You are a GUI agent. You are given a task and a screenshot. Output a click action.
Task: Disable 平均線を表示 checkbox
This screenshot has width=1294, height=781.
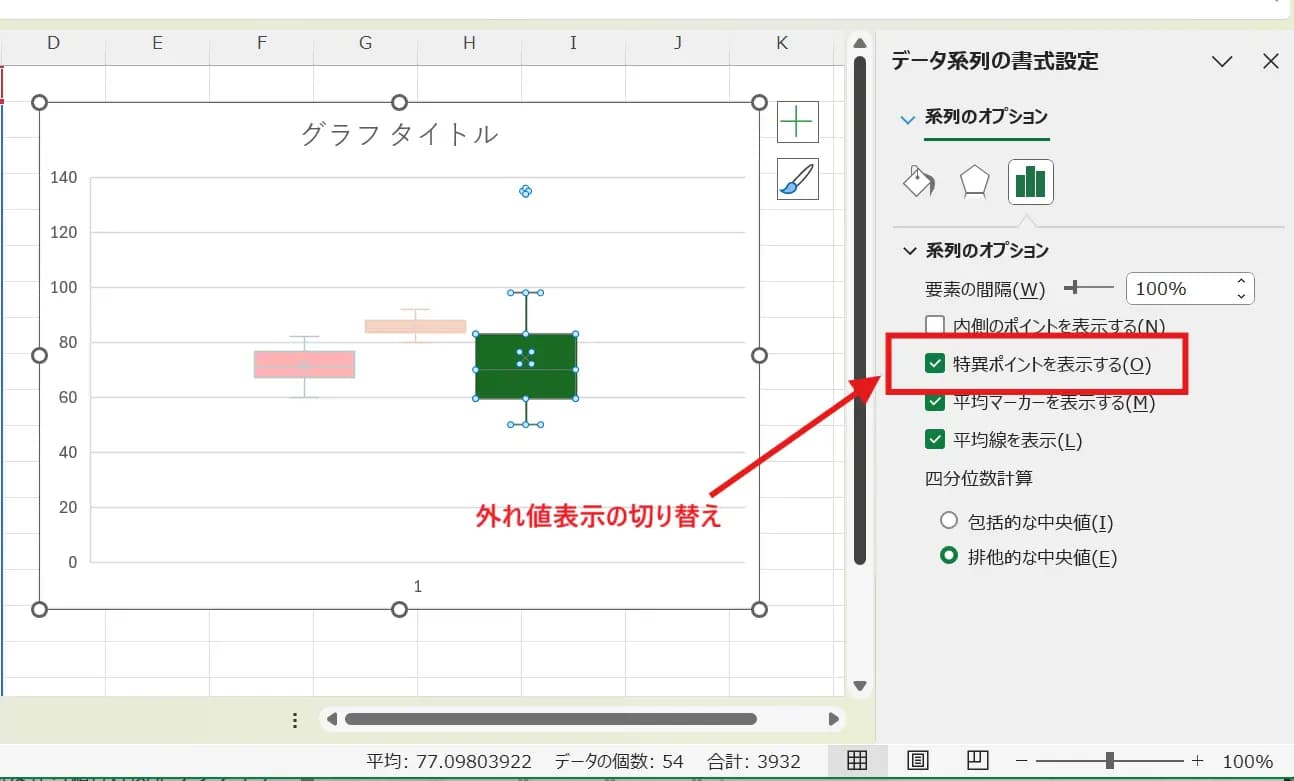[935, 440]
